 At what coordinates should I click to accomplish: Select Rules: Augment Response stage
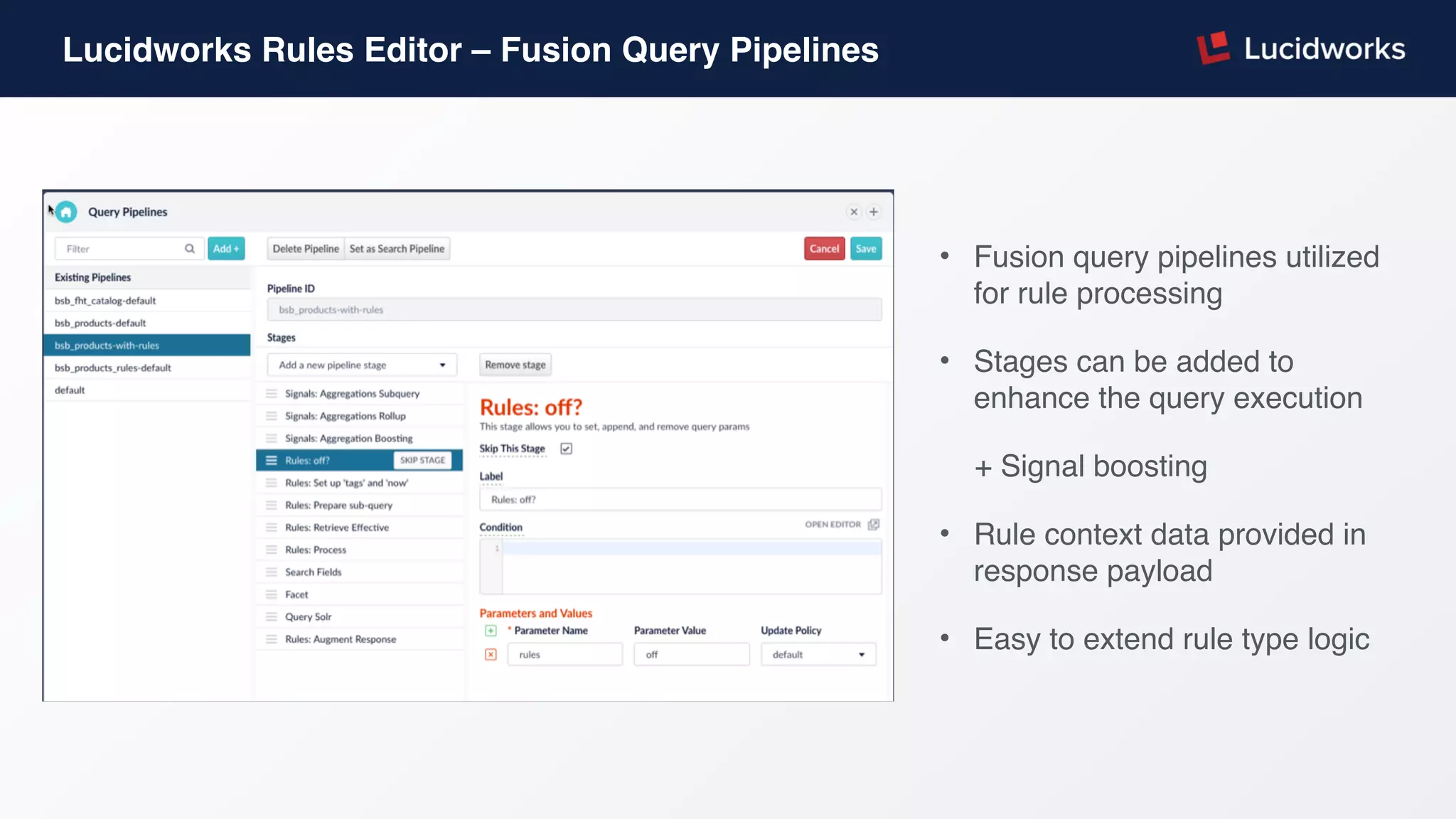[x=360, y=639]
